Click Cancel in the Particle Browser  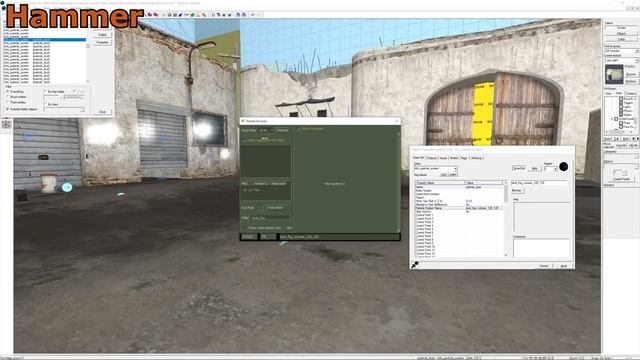pyautogui.click(x=249, y=237)
